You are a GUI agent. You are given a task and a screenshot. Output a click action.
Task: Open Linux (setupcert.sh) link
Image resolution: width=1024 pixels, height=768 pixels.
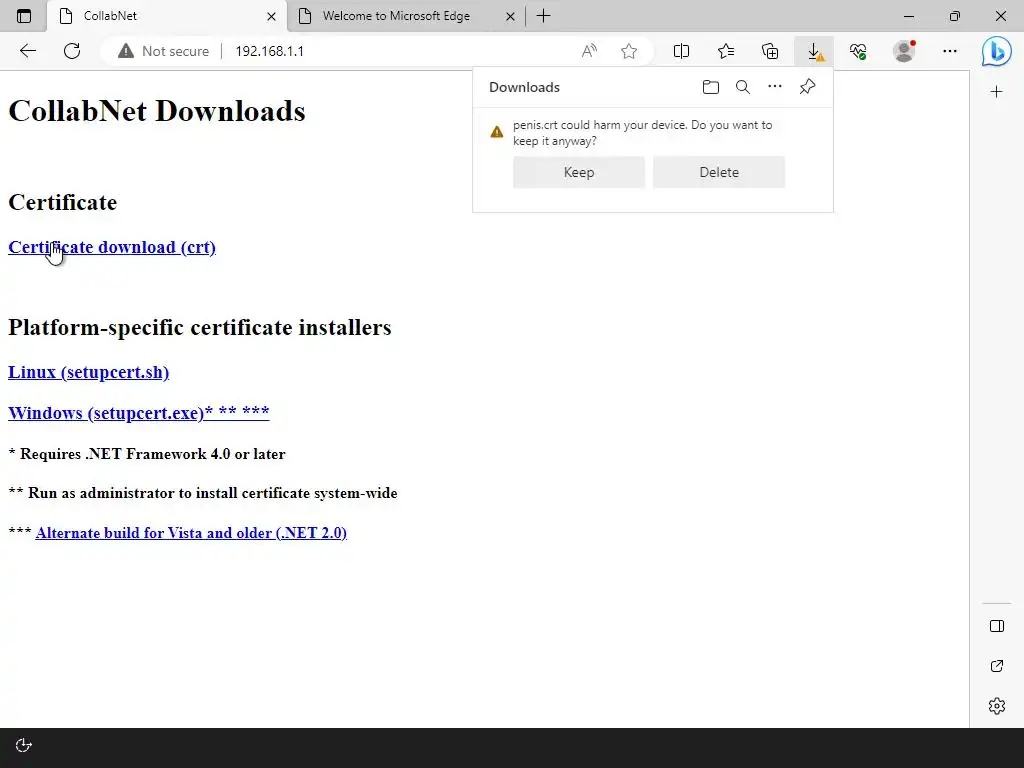(x=88, y=372)
